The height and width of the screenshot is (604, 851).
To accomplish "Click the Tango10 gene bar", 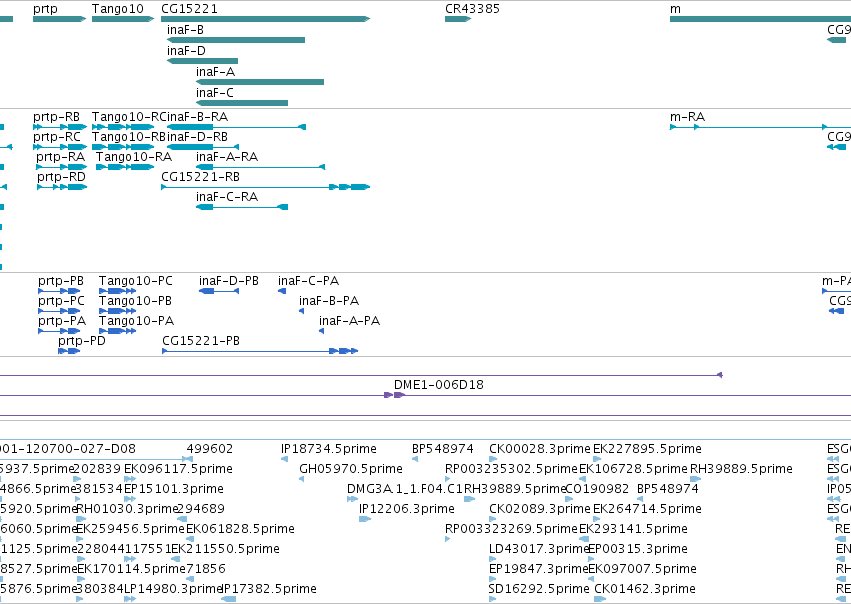I will point(123,19).
